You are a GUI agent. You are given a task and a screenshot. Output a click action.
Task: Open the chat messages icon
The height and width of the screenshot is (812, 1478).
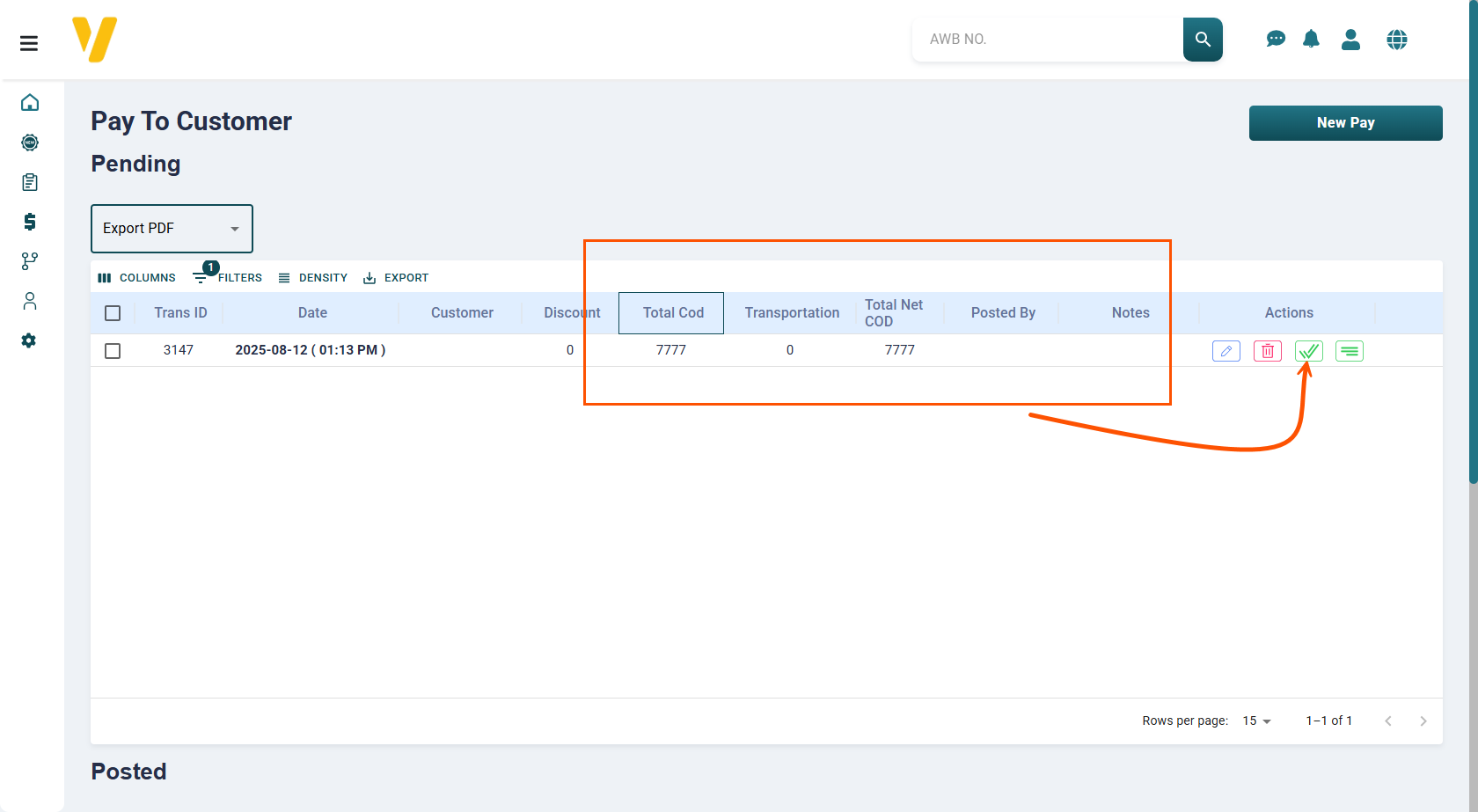[x=1276, y=40]
